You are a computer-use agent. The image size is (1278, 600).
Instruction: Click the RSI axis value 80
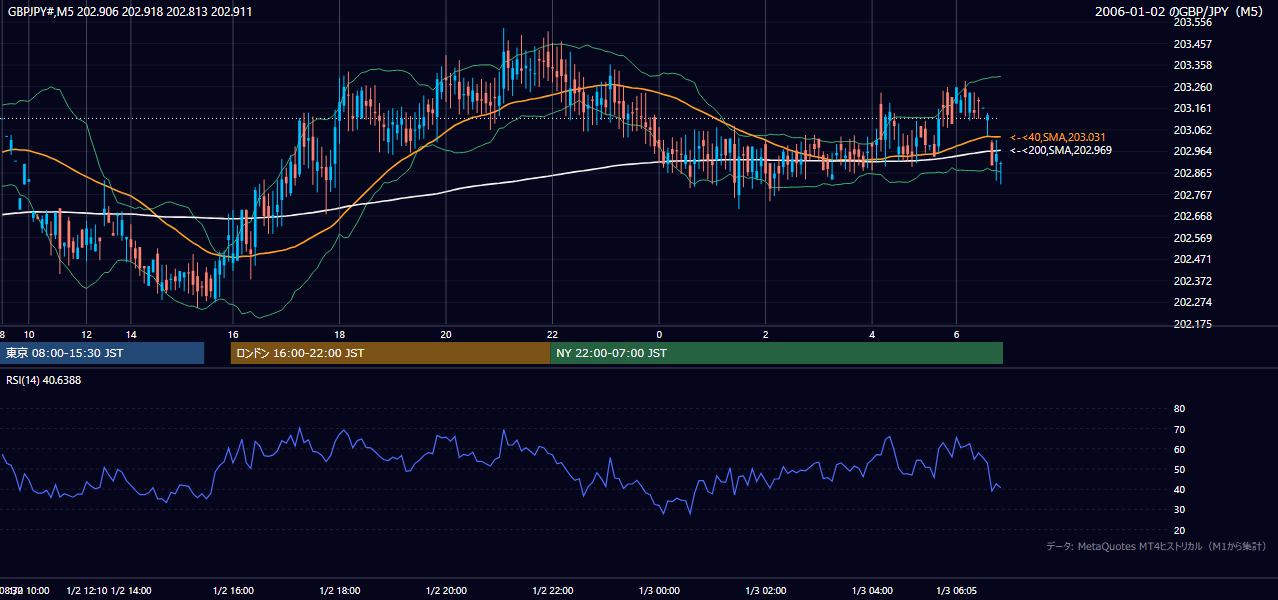tap(1179, 409)
